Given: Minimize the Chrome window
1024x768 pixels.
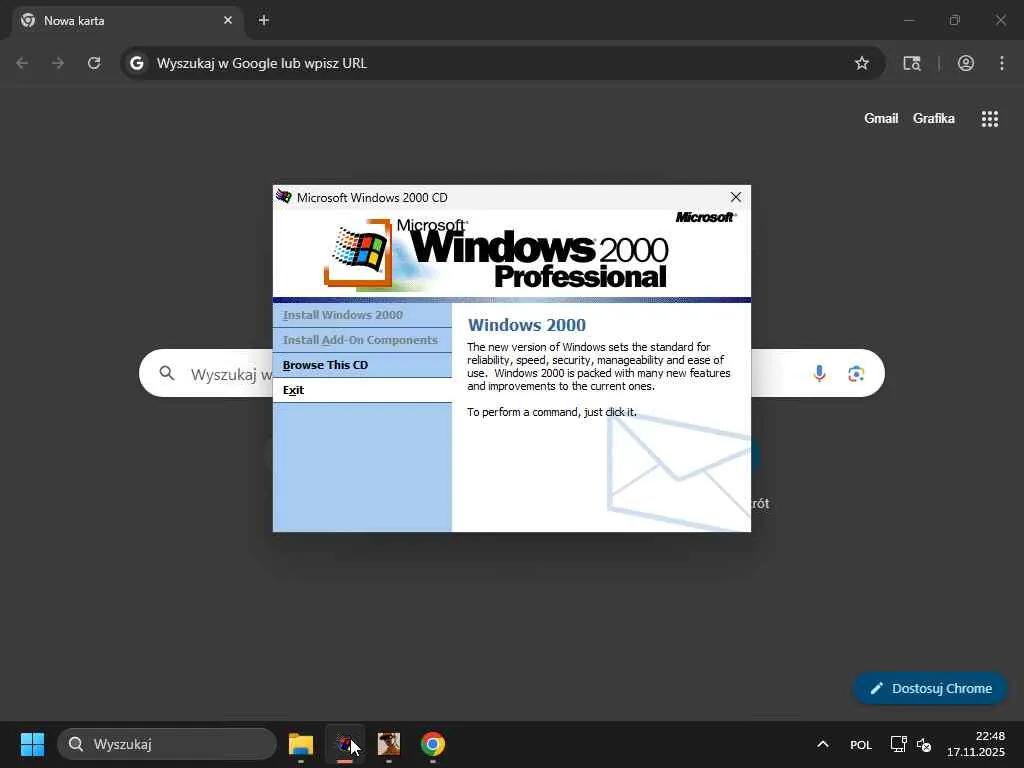Looking at the screenshot, I should pos(908,20).
